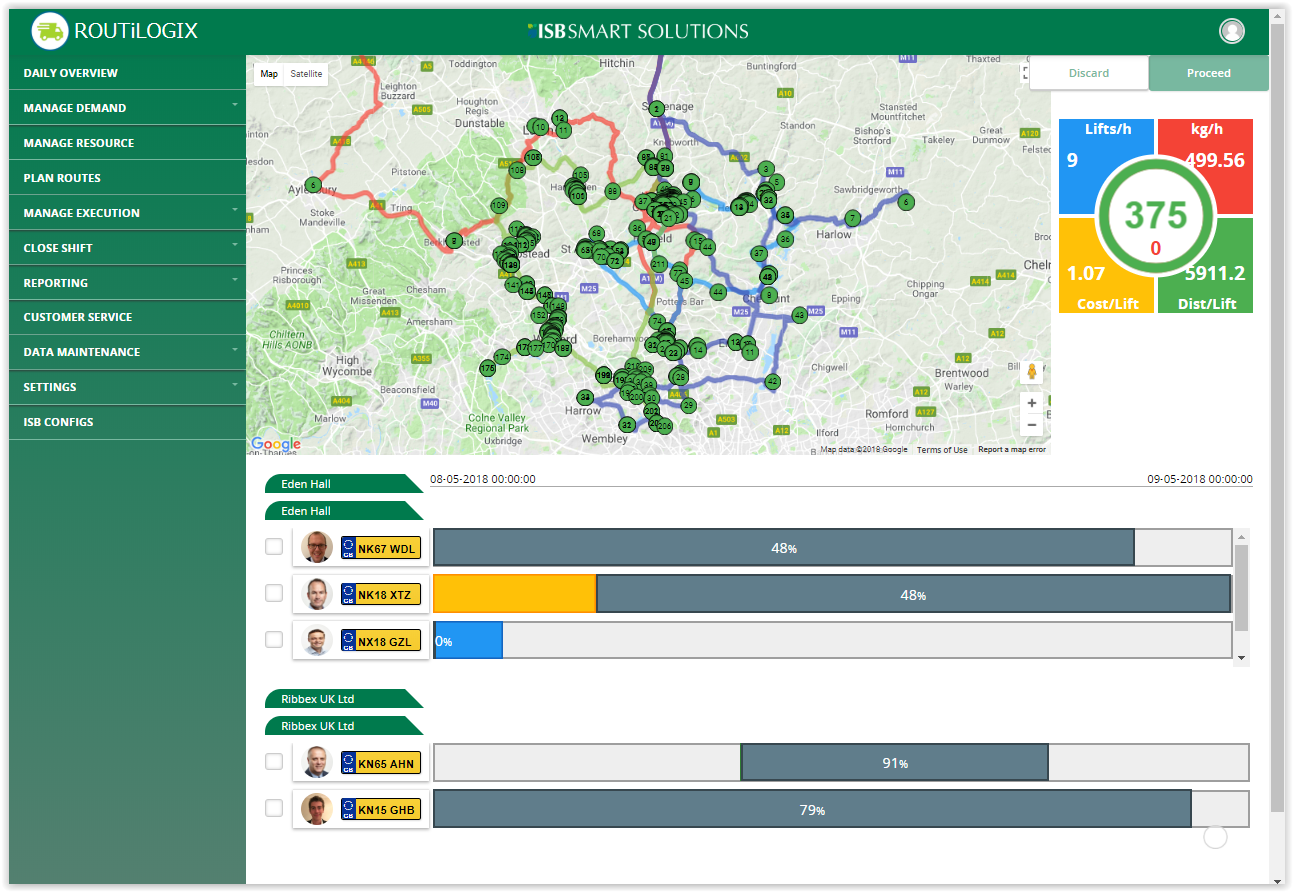
Task: Open the user profile icon top right
Action: click(1232, 30)
